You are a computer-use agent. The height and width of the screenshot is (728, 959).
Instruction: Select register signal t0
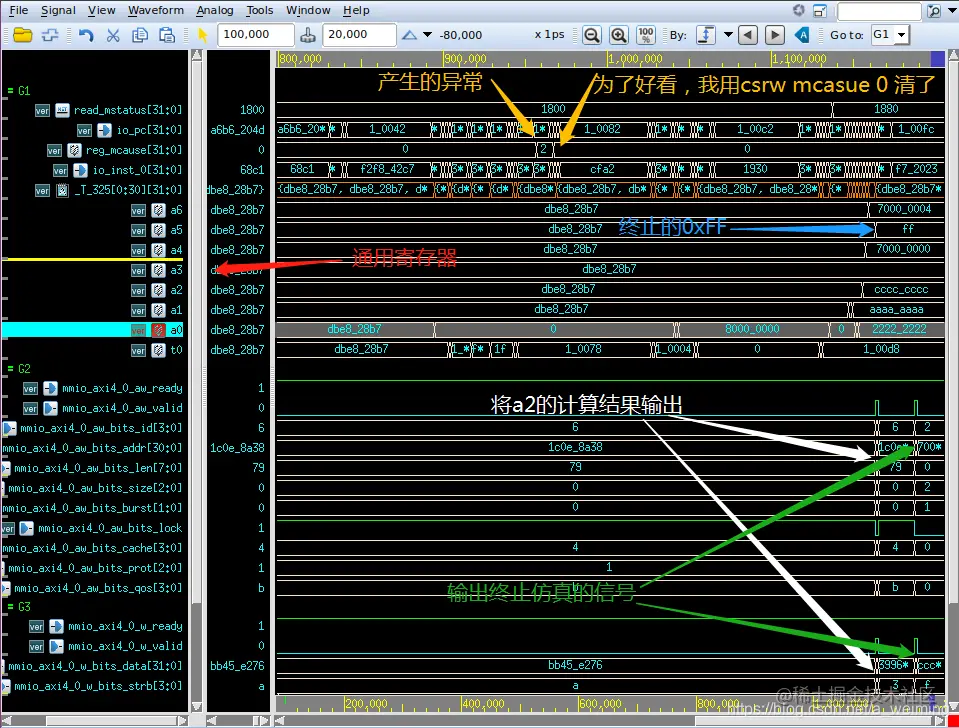pyautogui.click(x=176, y=350)
